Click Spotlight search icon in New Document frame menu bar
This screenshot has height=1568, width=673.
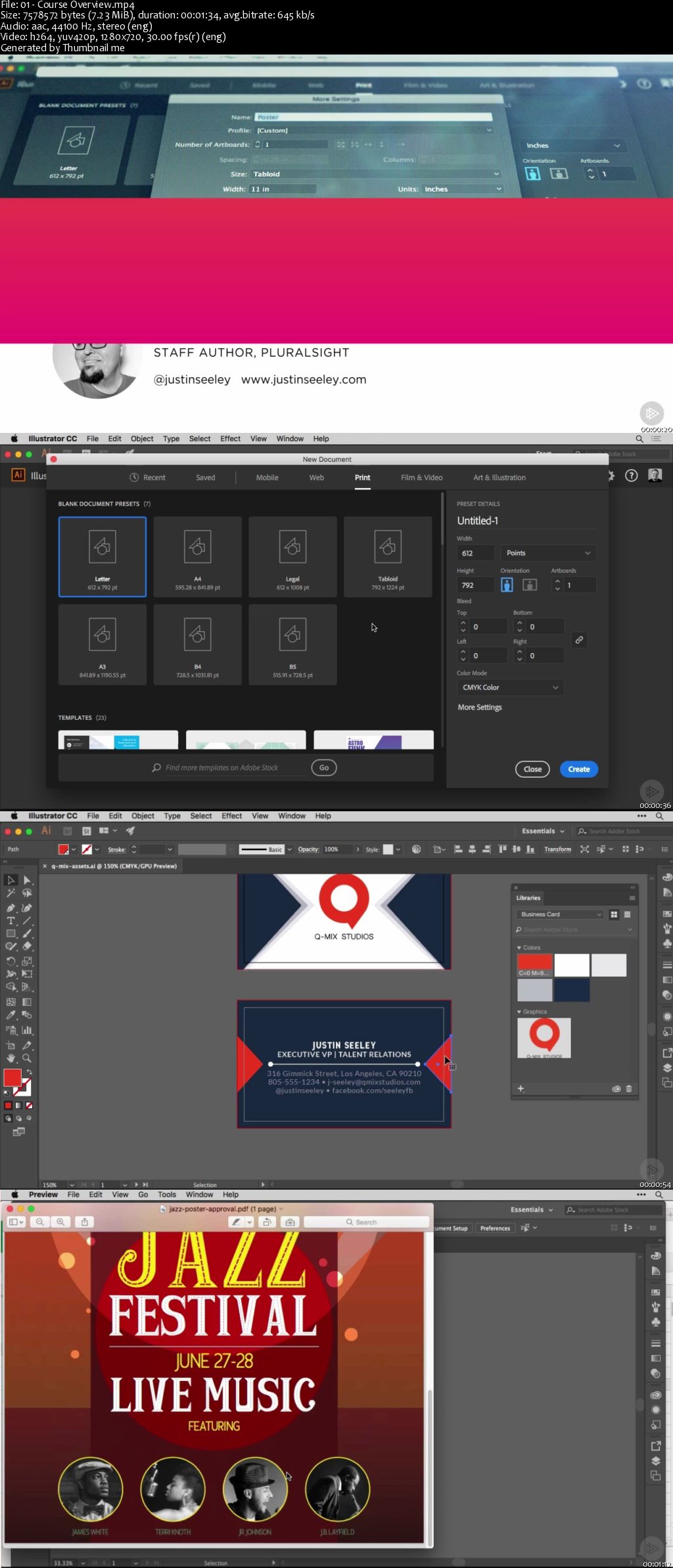tap(639, 439)
